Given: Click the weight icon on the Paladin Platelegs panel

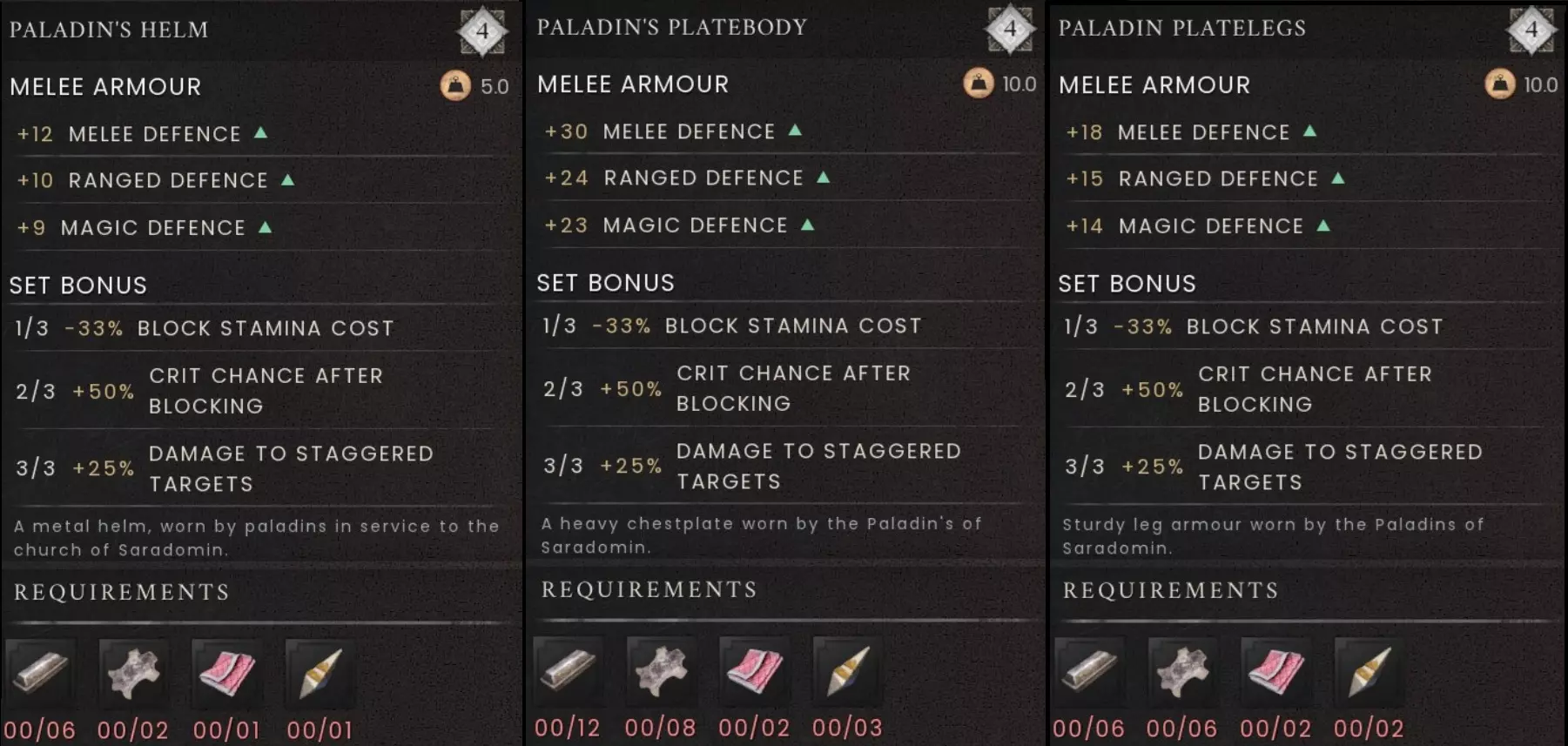Looking at the screenshot, I should (x=1499, y=84).
